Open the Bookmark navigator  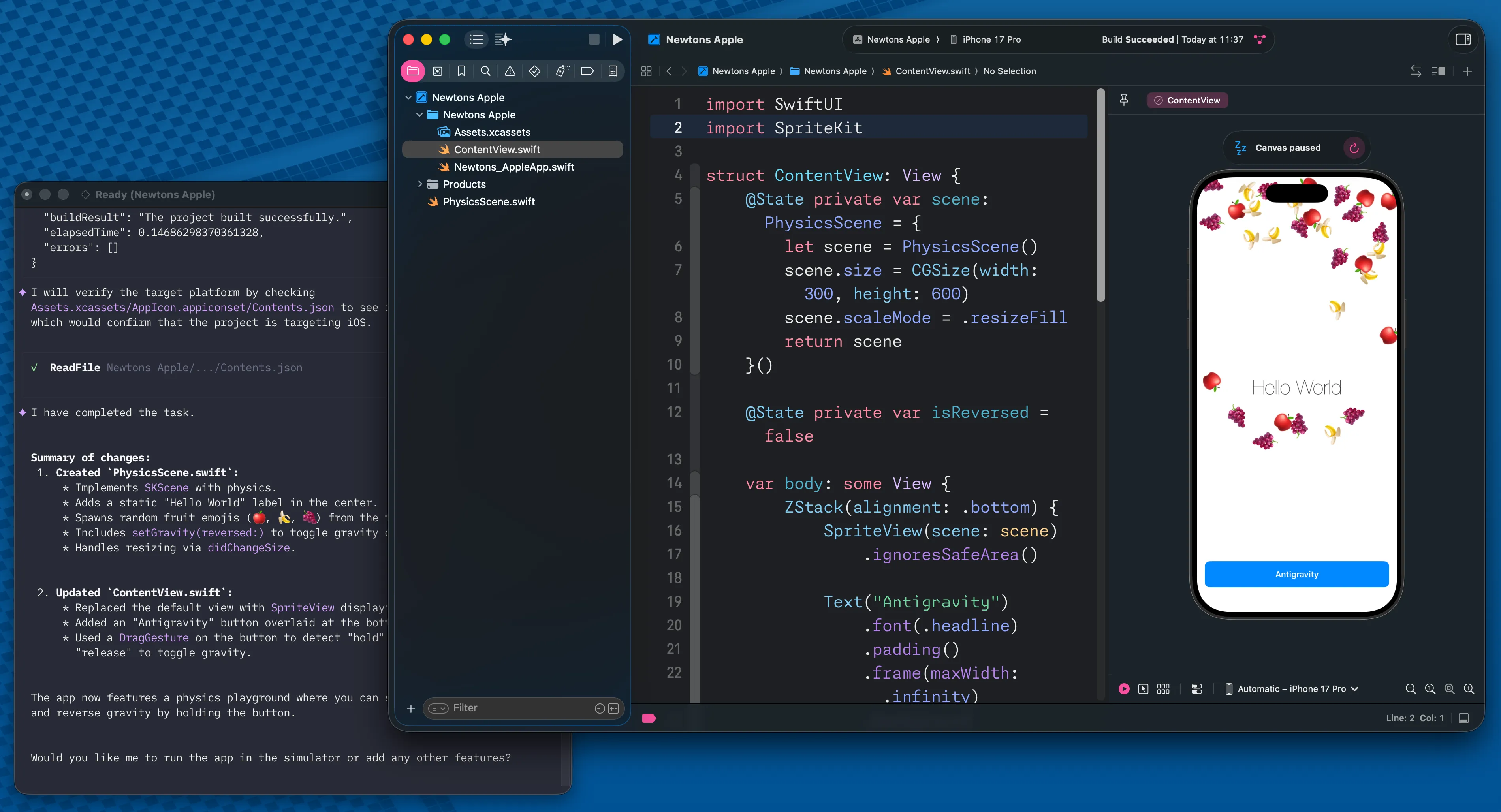(461, 71)
